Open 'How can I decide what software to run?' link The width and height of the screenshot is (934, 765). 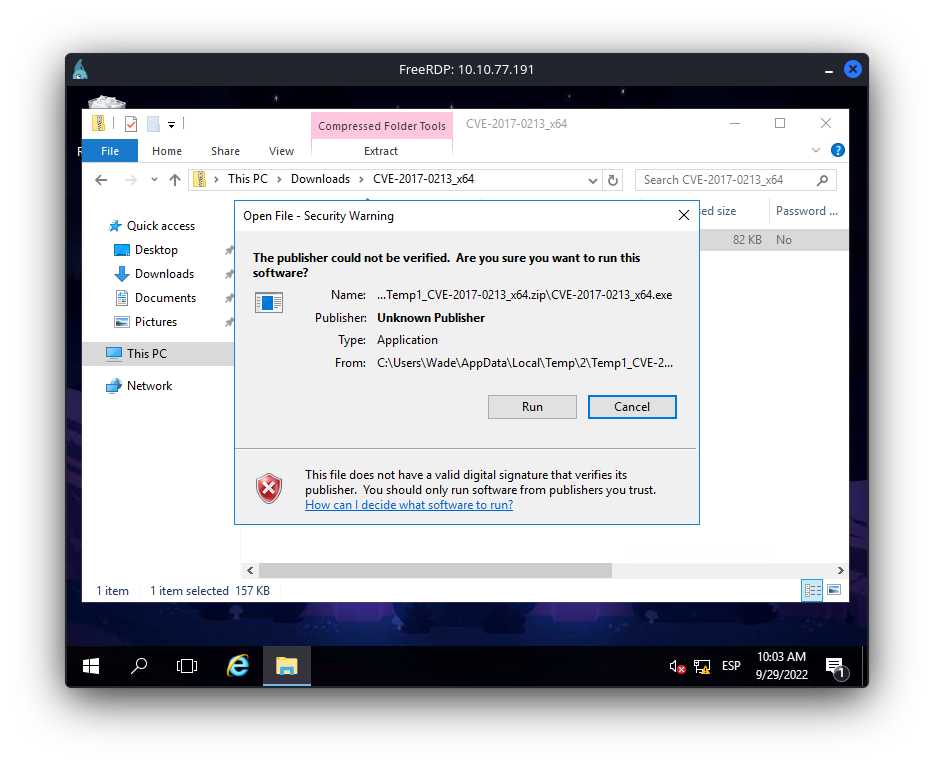(409, 505)
